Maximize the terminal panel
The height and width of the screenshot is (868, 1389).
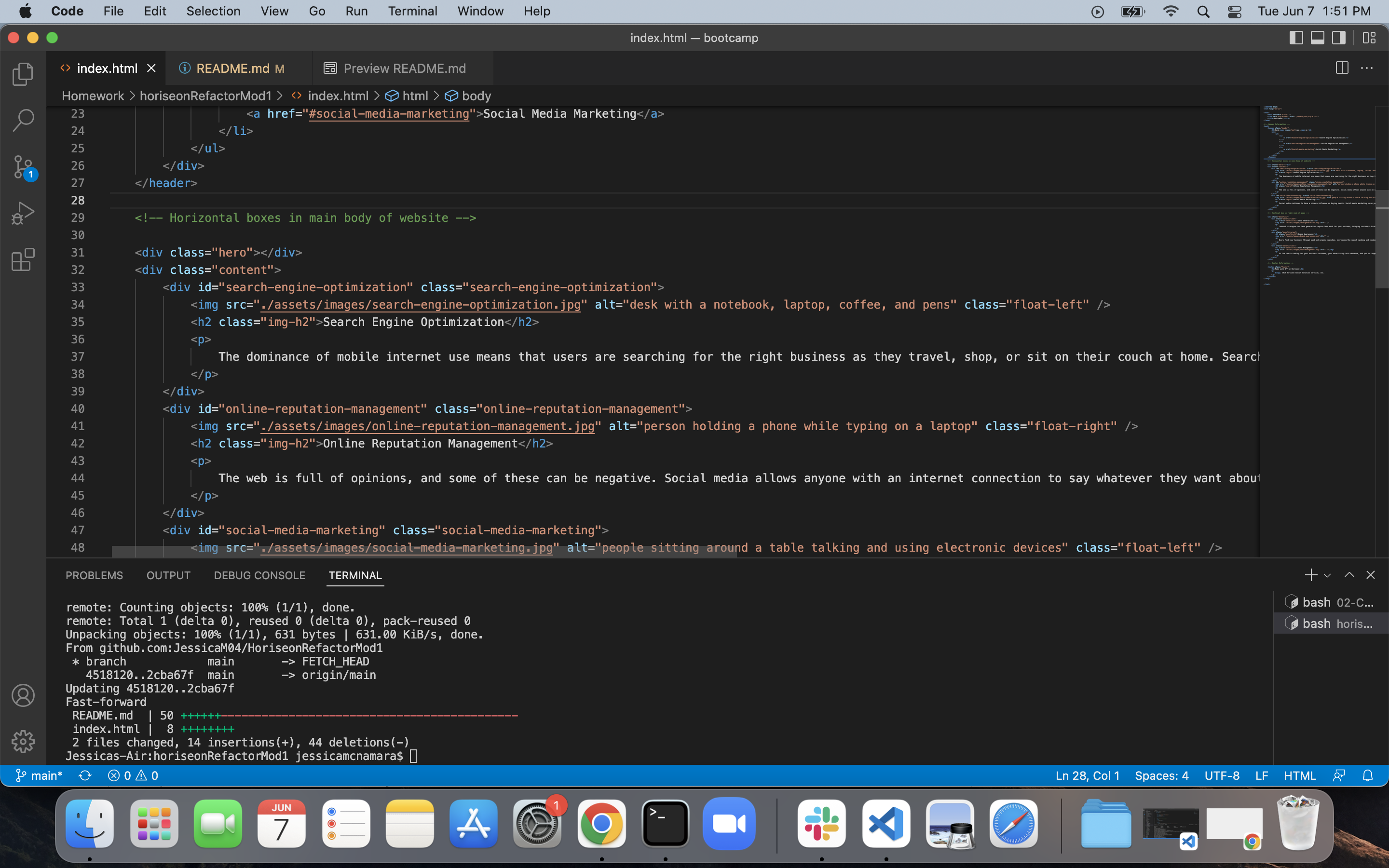pos(1349,575)
